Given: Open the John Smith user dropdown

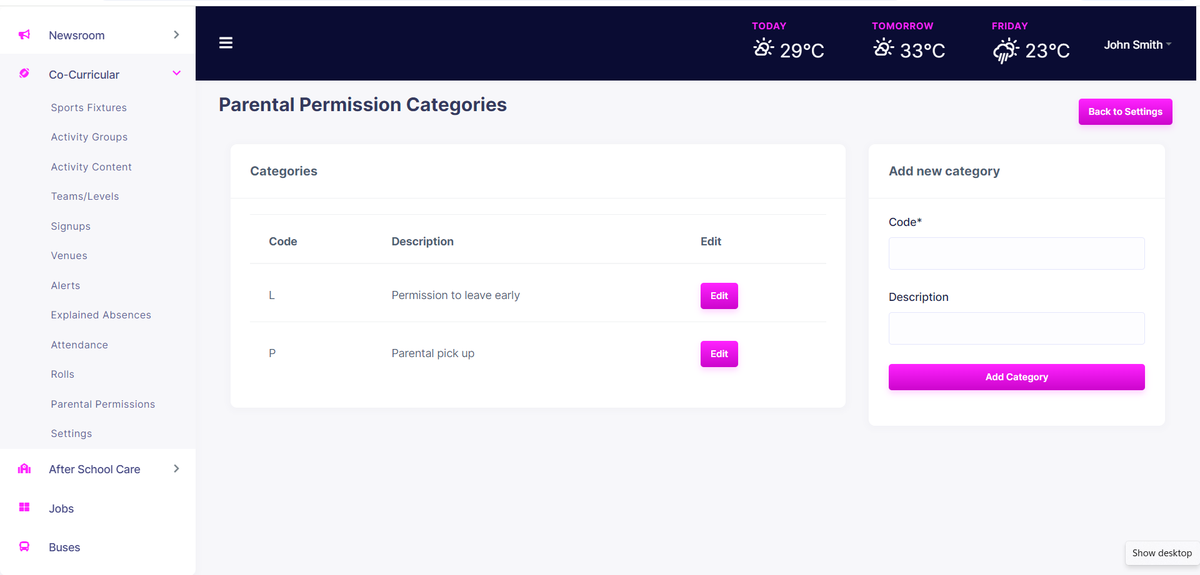Looking at the screenshot, I should pos(1137,45).
